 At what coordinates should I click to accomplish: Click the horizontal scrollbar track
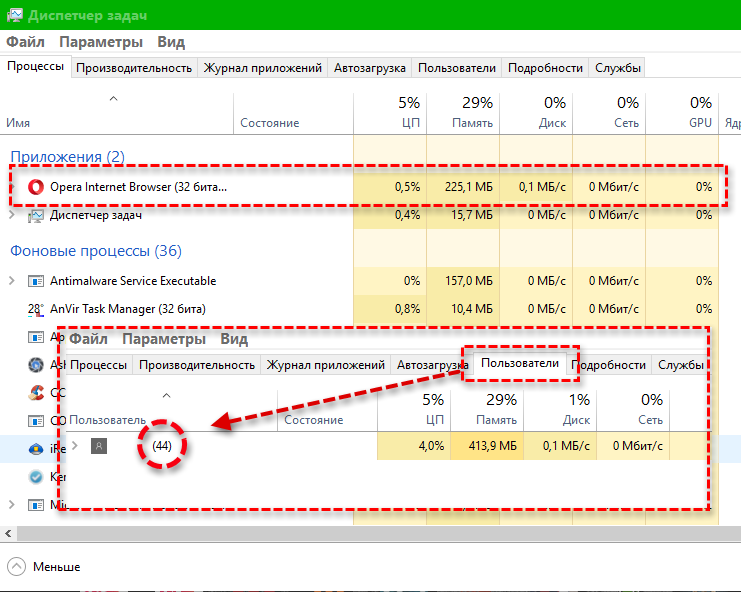(378, 534)
